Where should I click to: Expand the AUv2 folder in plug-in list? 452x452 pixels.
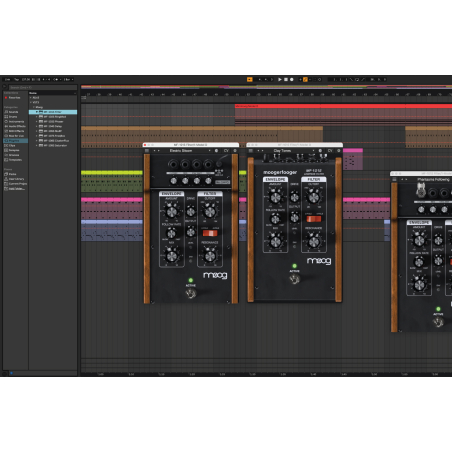click(31, 98)
